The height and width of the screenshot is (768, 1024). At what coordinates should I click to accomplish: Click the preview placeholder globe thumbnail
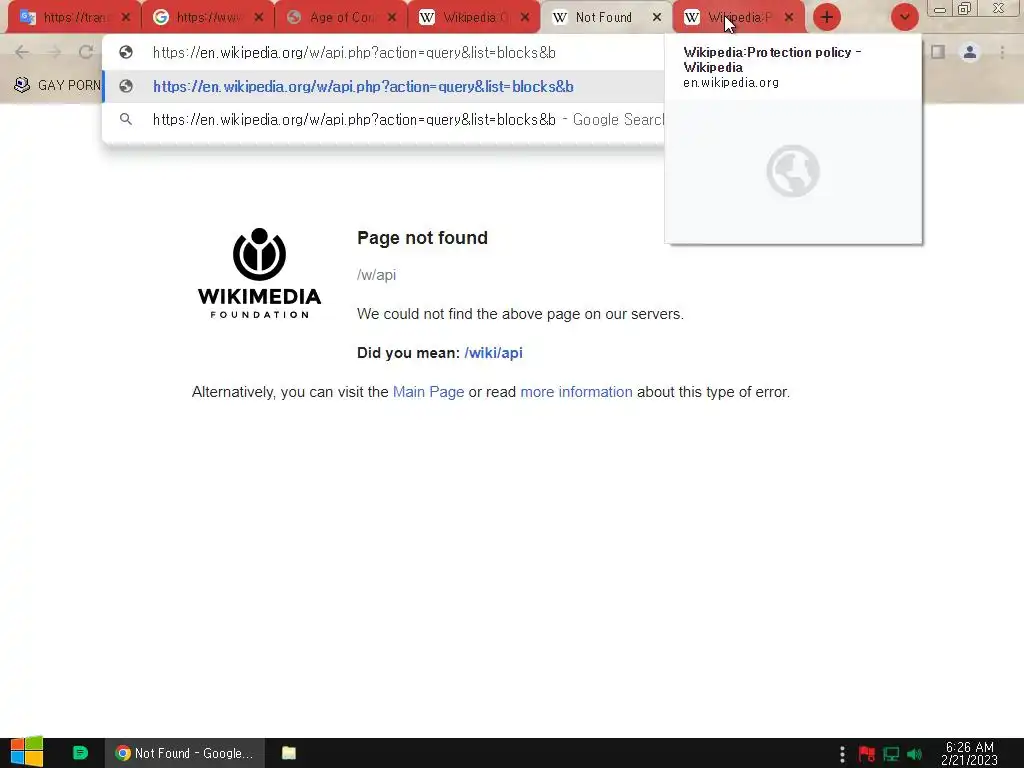(793, 171)
